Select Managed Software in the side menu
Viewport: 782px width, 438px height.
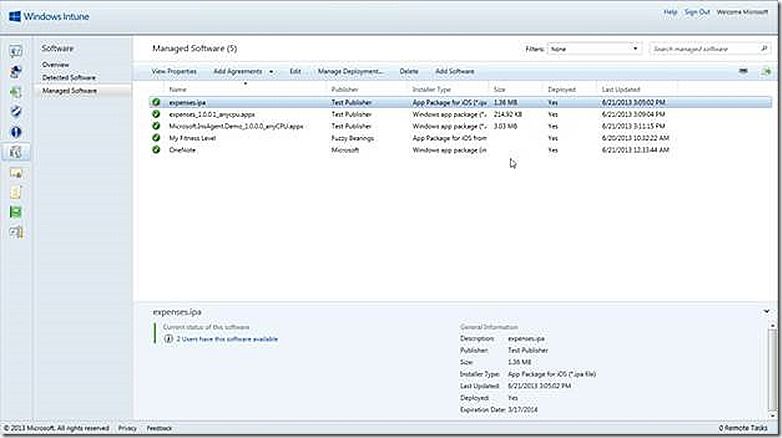tap(69, 91)
